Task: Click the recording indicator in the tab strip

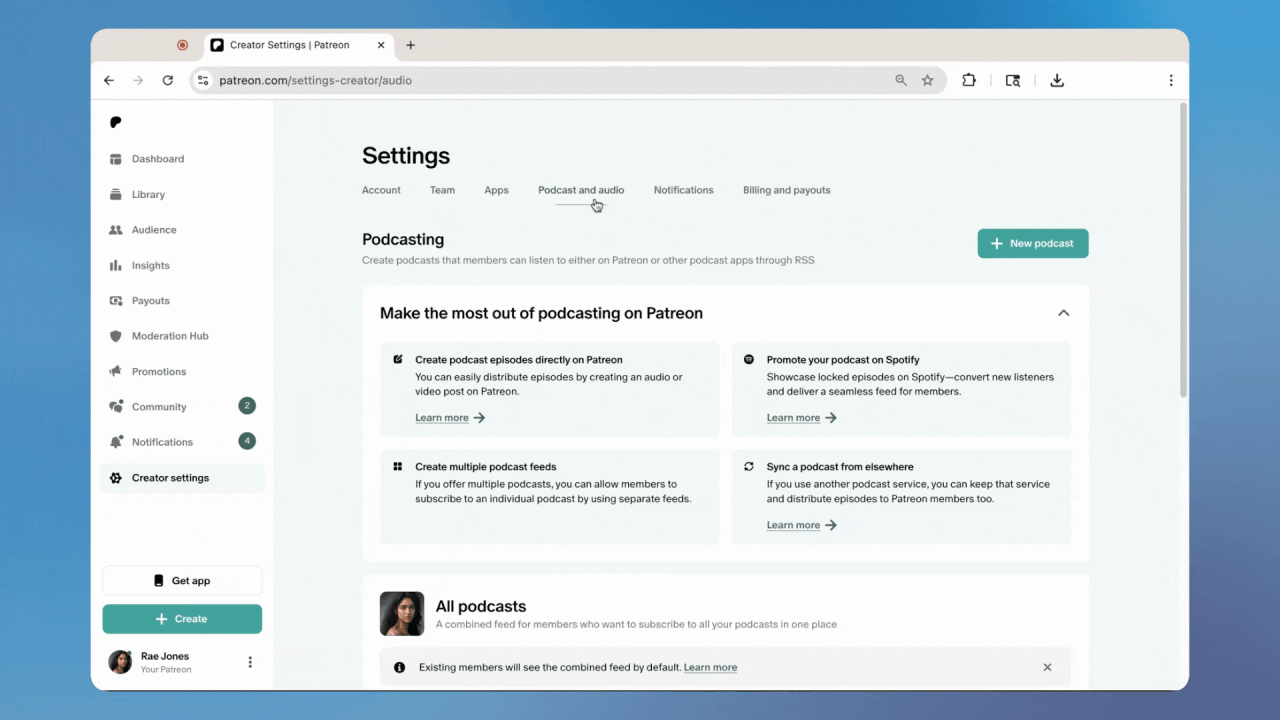Action: click(182, 45)
